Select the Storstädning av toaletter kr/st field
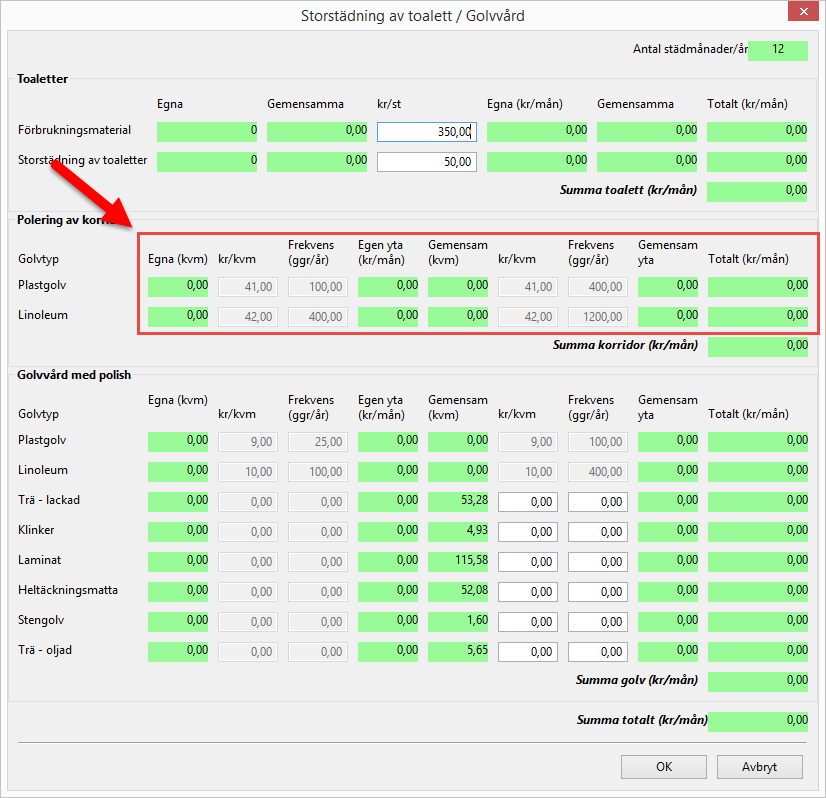The width and height of the screenshot is (826, 798). [x=426, y=162]
